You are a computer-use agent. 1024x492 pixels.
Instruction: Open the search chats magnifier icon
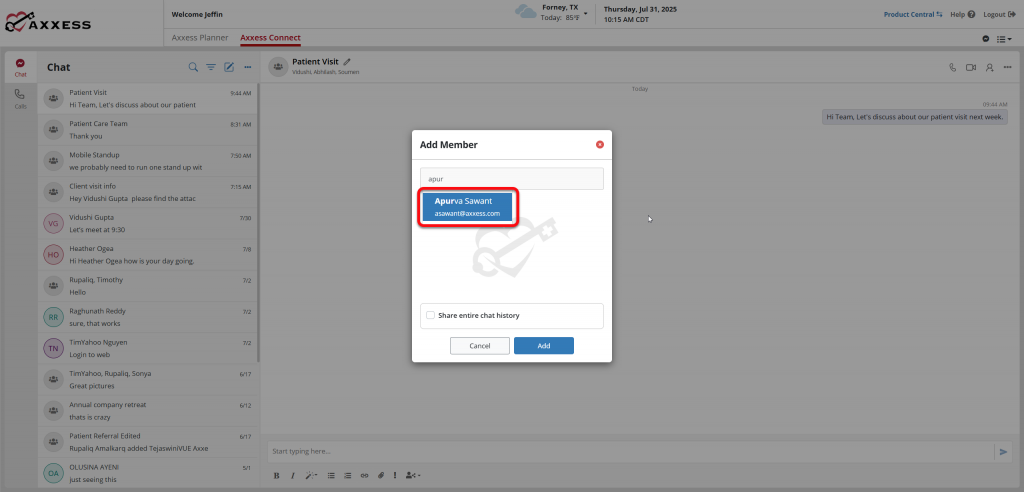point(193,67)
